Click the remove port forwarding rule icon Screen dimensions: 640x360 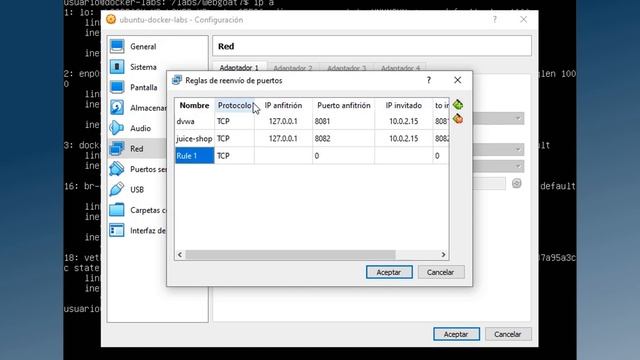(458, 119)
